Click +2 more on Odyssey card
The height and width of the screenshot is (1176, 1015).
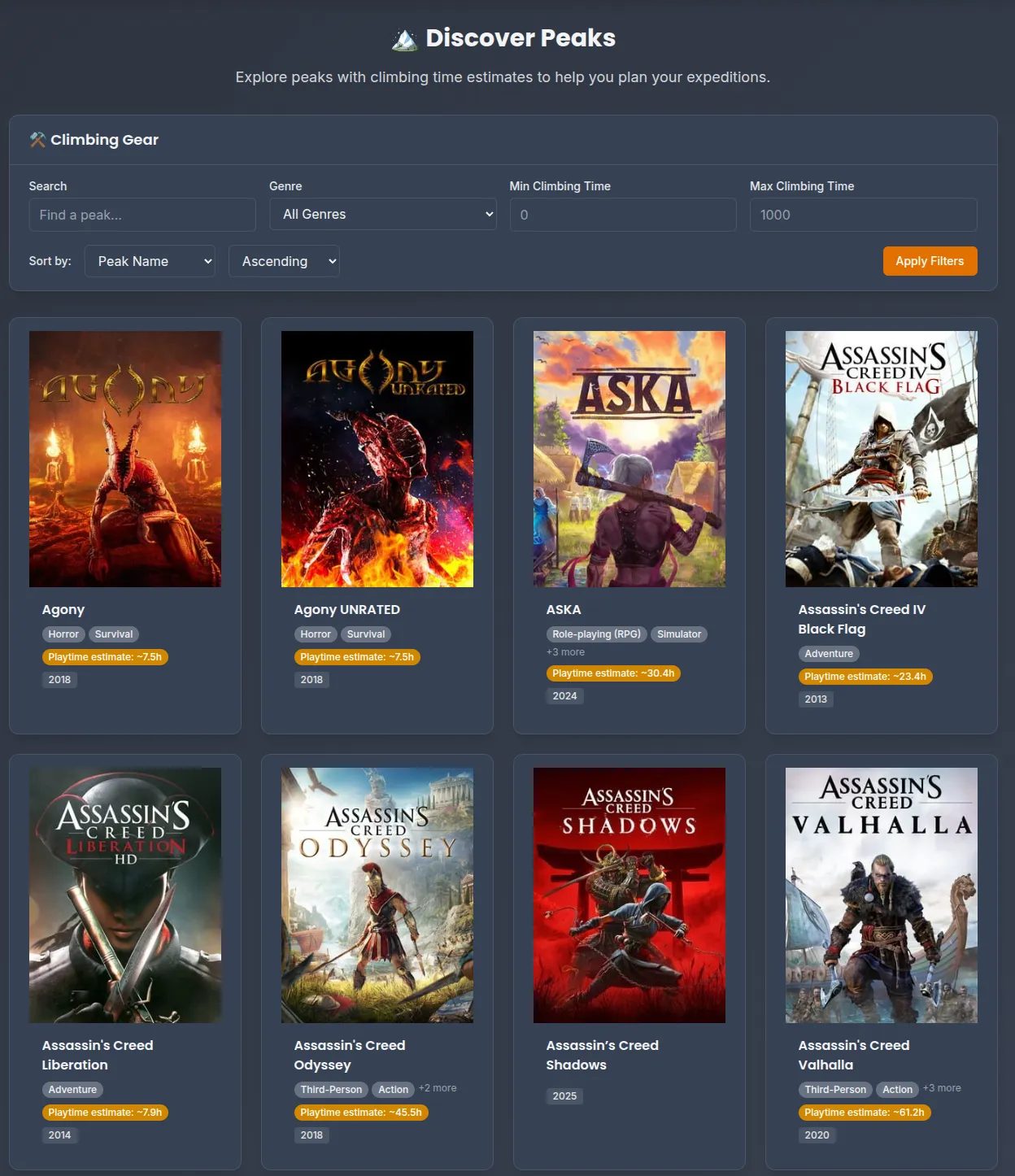438,1088
